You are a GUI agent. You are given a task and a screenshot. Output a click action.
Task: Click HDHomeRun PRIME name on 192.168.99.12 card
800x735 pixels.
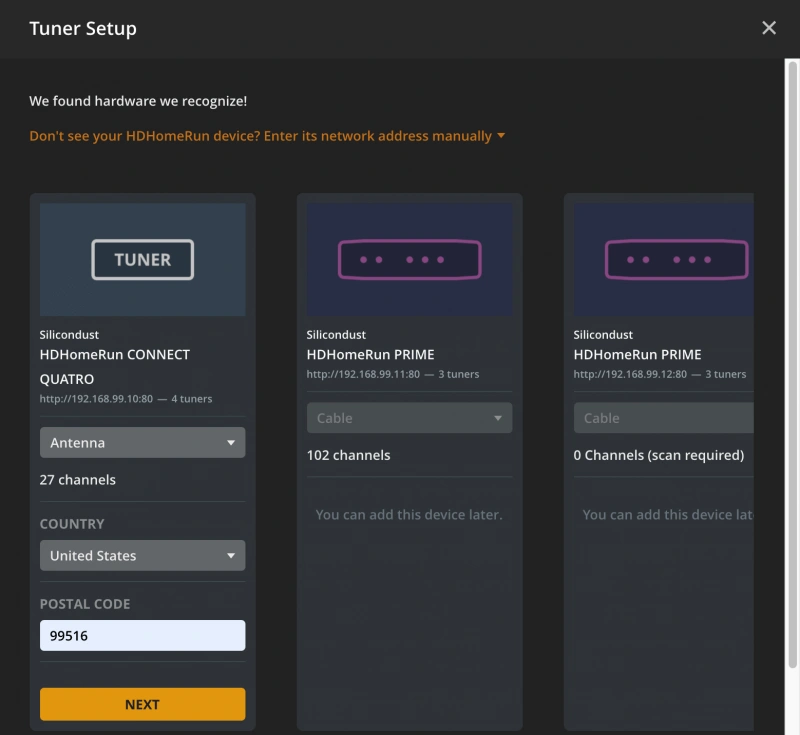637,354
